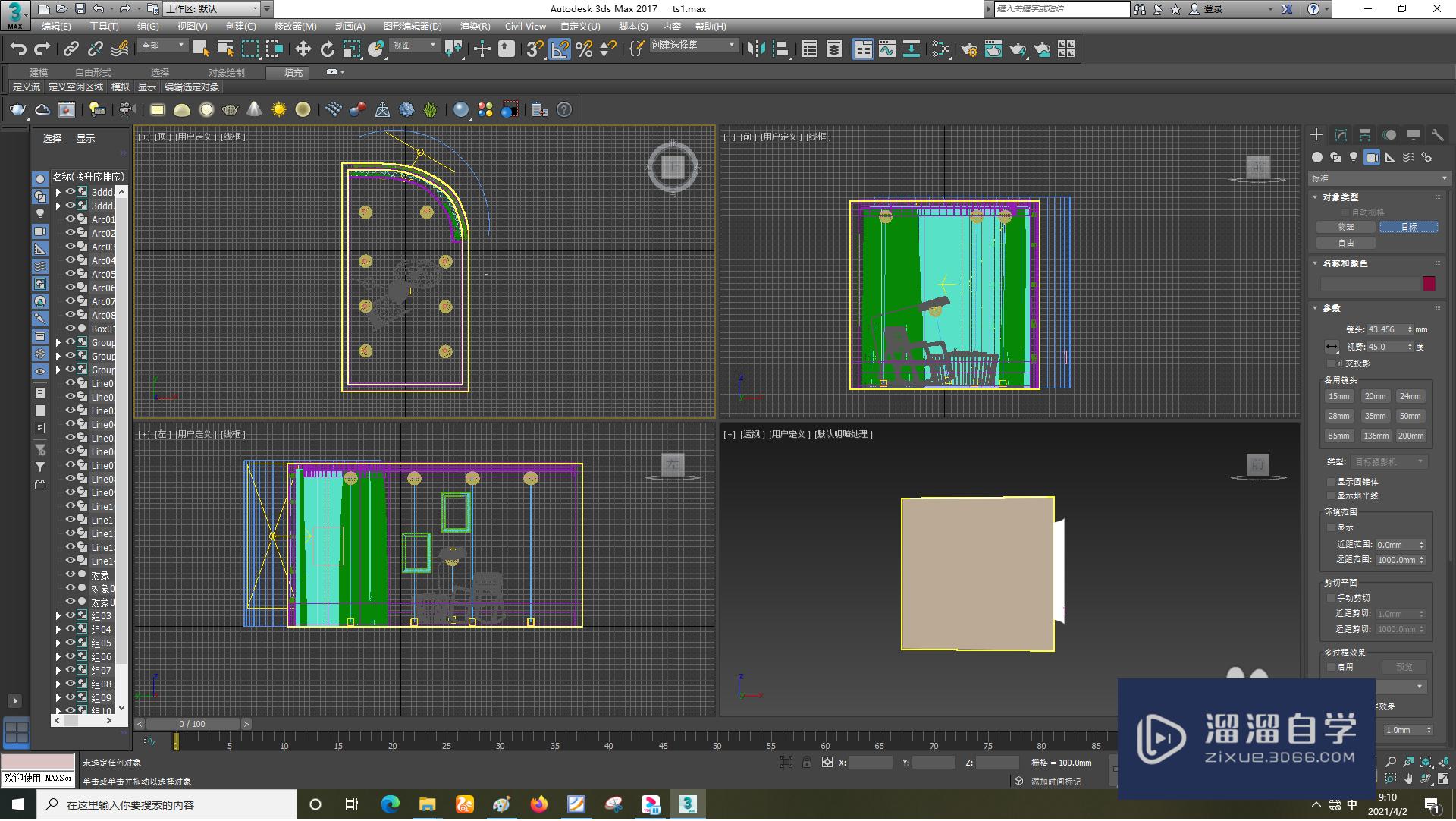
Task: Choose the 35mm stock lens button
Action: click(1374, 416)
